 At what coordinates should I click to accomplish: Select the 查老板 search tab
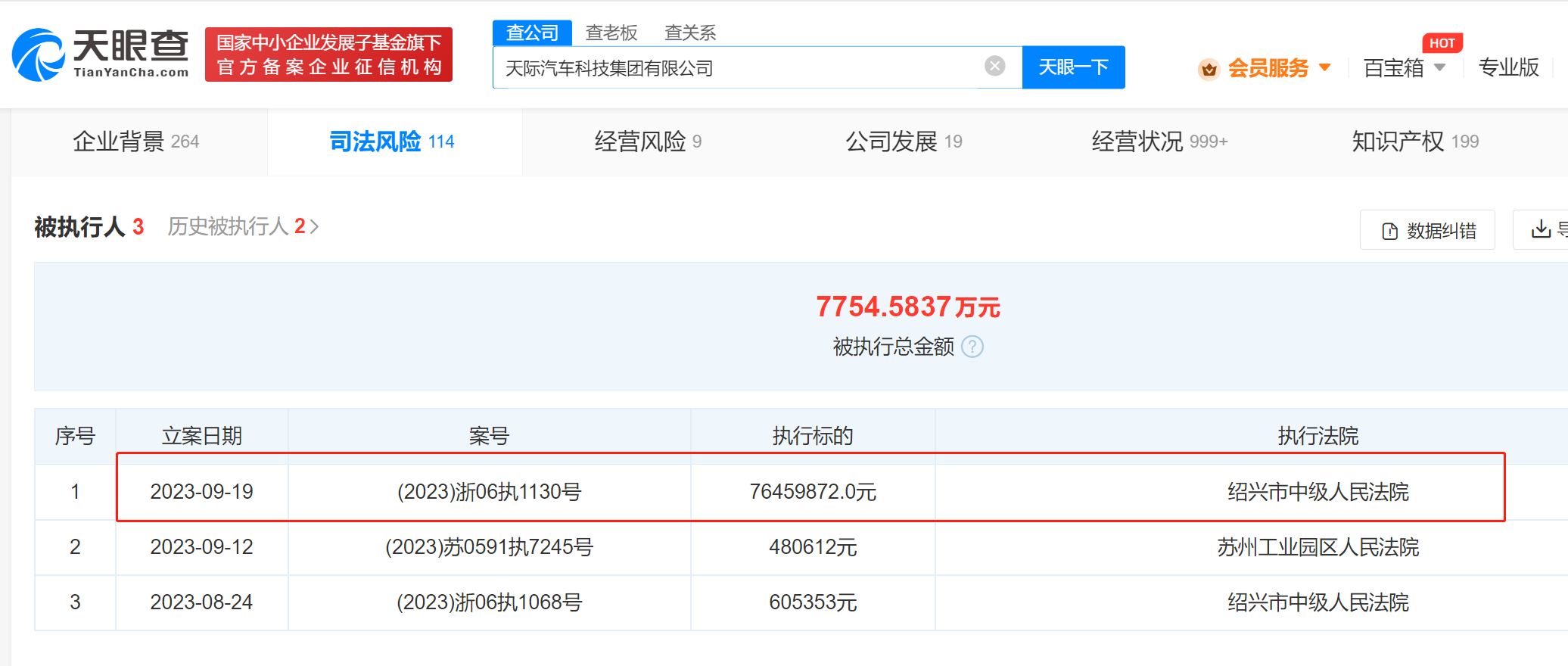coord(611,33)
